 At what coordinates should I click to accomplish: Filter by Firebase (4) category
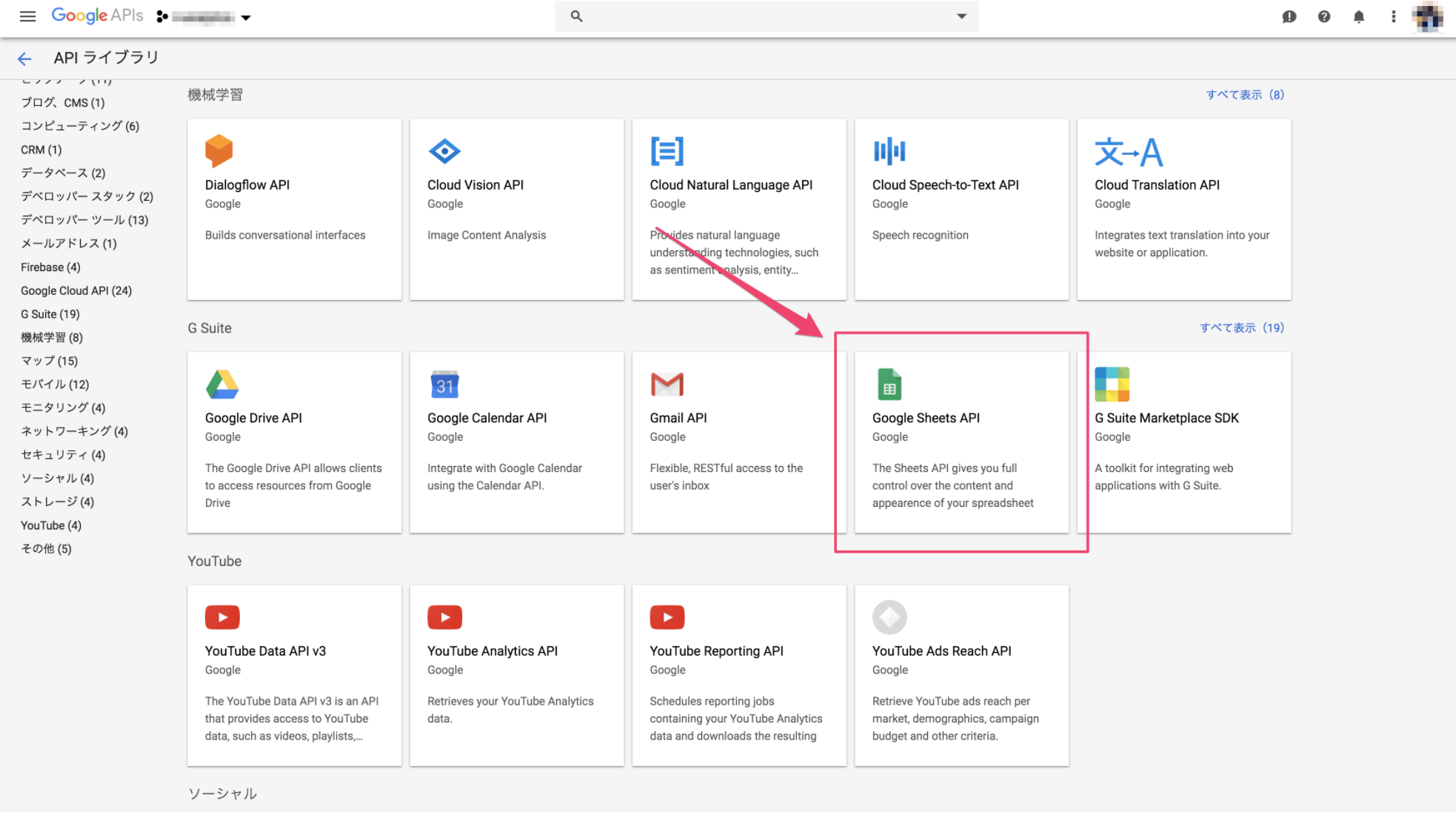(x=50, y=267)
